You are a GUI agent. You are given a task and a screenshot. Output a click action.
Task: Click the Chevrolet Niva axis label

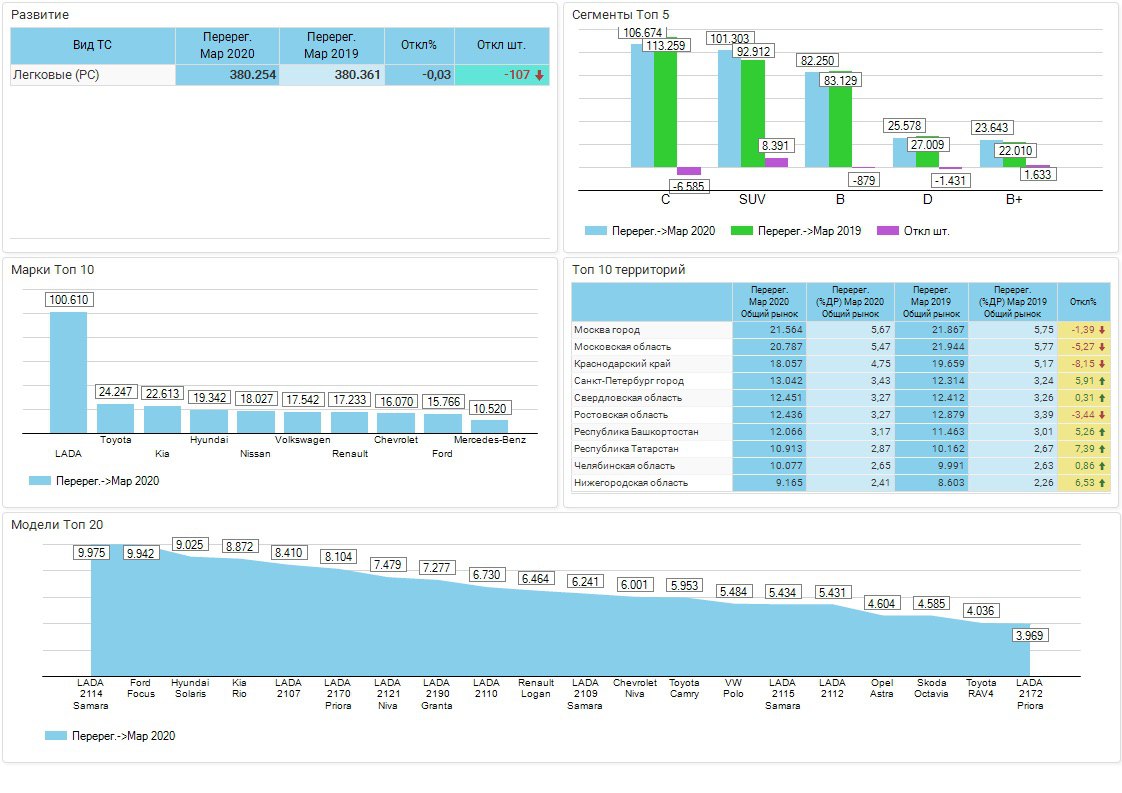pyautogui.click(x=635, y=689)
